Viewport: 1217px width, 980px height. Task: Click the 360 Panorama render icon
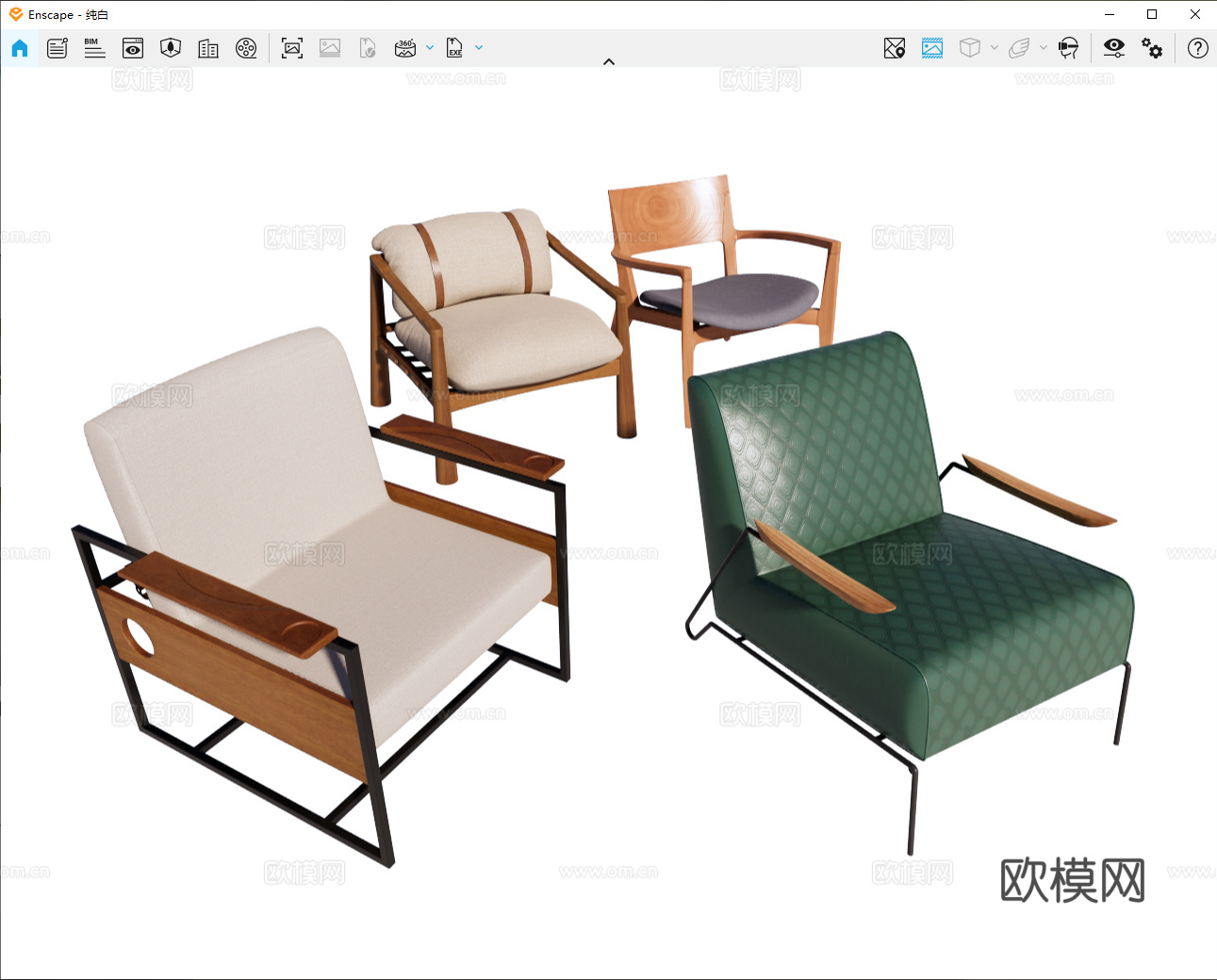point(405,48)
